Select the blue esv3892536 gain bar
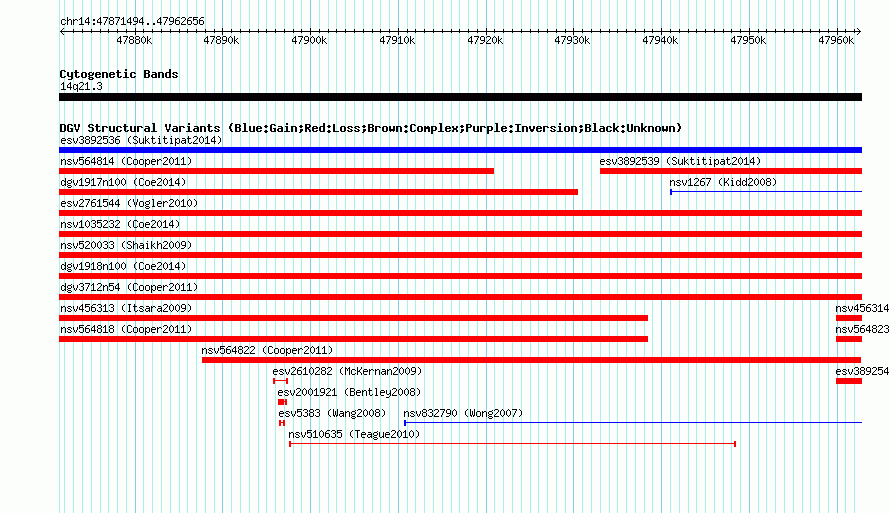Screen dimensions: 890x513 tap(460, 150)
